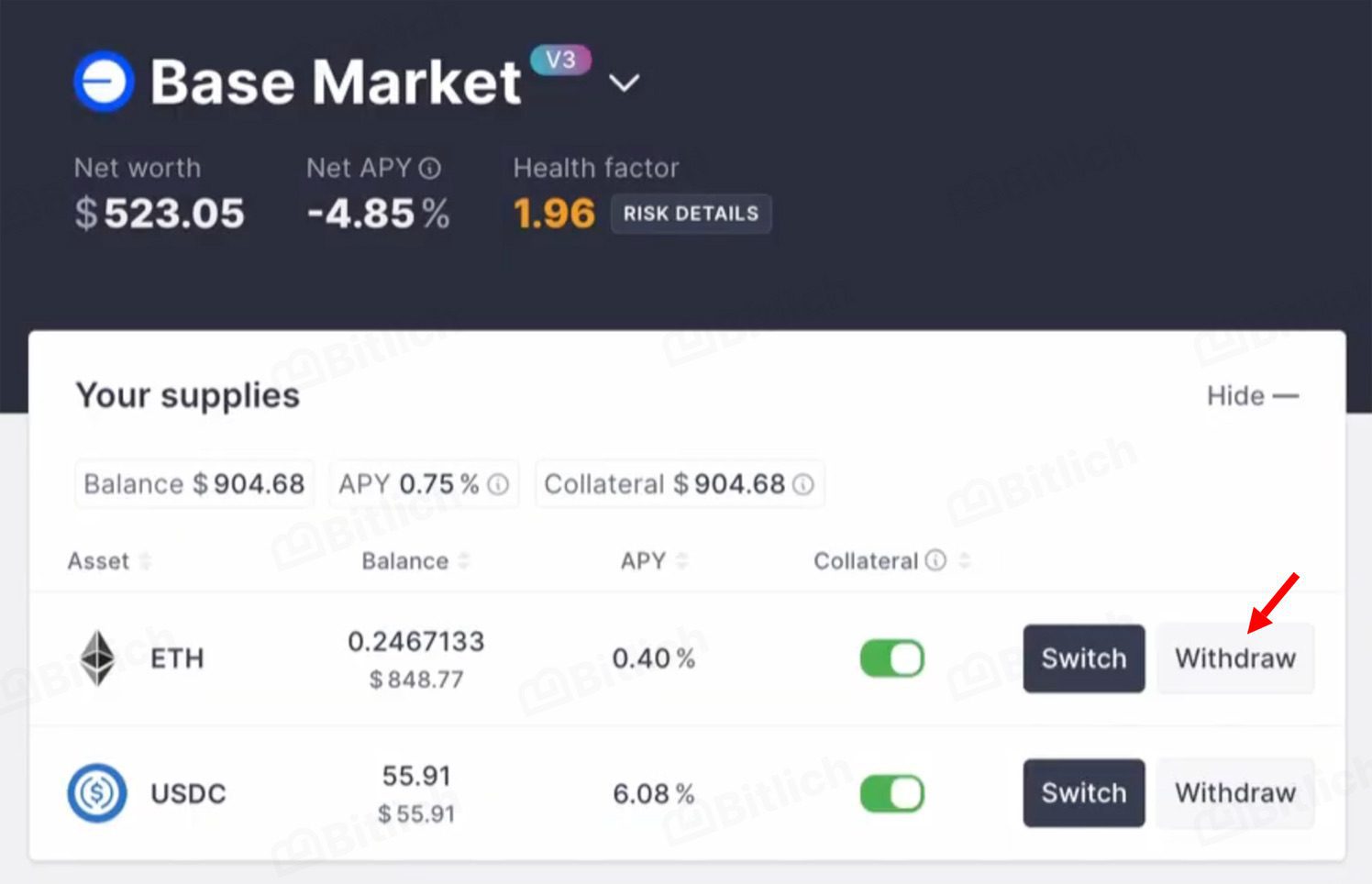Click the supplies APY info icon
The height and width of the screenshot is (884, 1372).
tap(498, 484)
